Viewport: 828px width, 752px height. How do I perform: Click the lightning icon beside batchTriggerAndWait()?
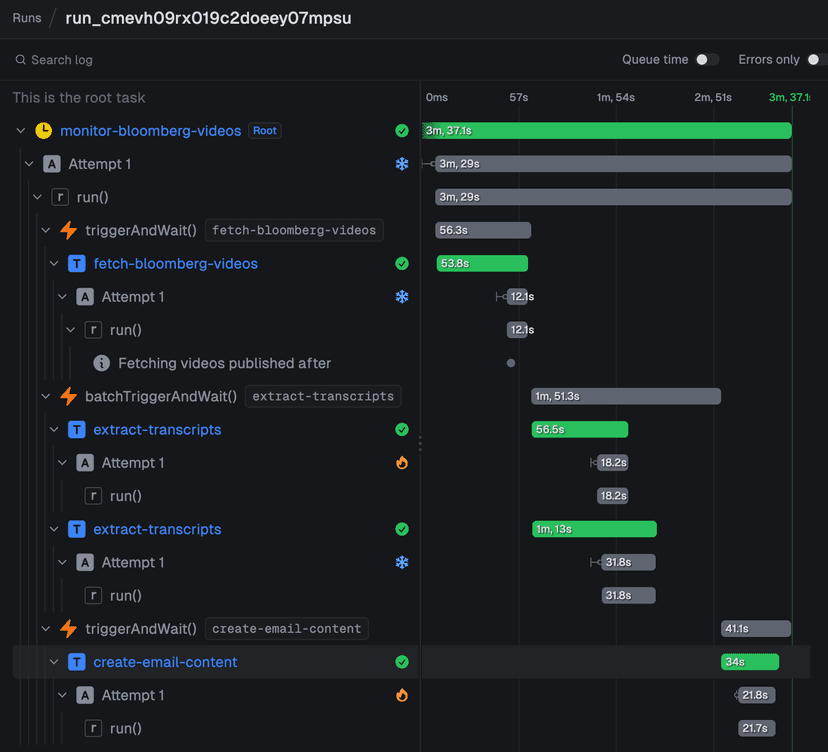69,397
